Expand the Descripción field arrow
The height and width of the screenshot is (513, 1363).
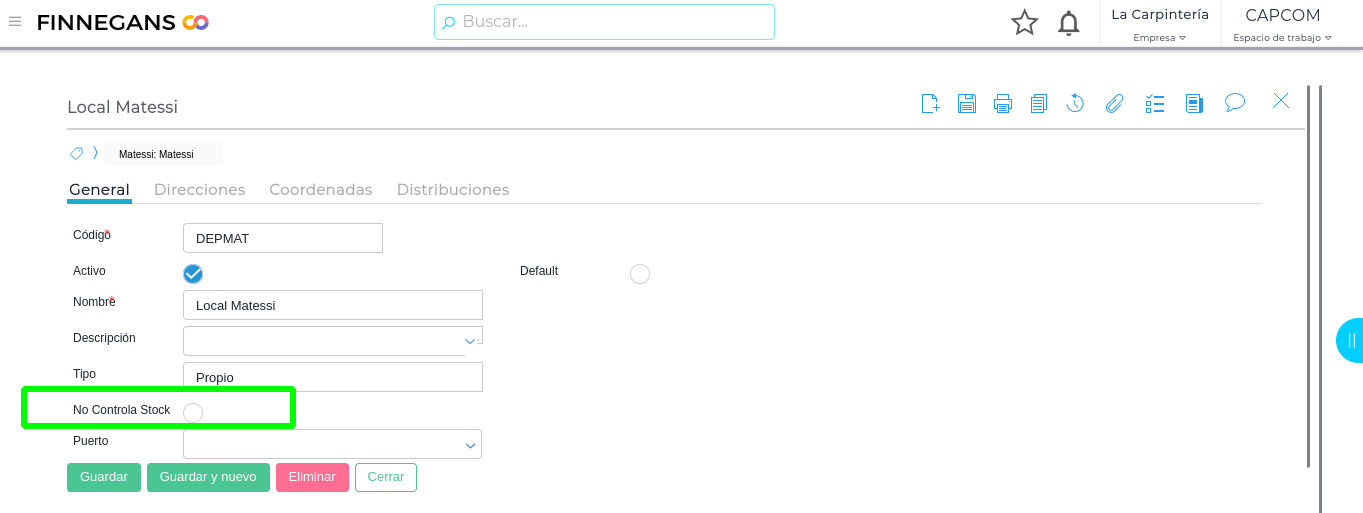click(470, 341)
